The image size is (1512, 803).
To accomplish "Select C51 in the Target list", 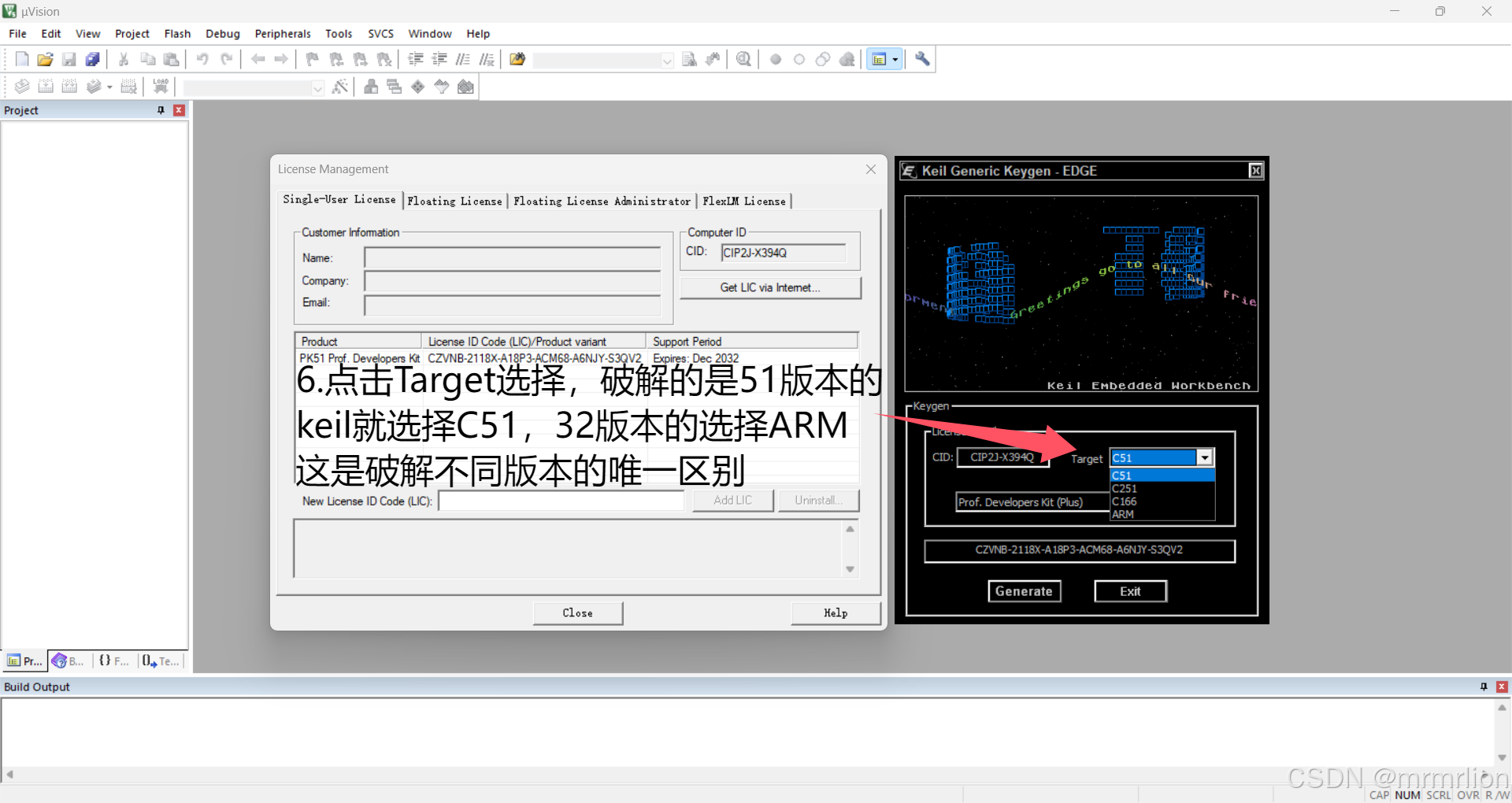I will coord(1162,476).
